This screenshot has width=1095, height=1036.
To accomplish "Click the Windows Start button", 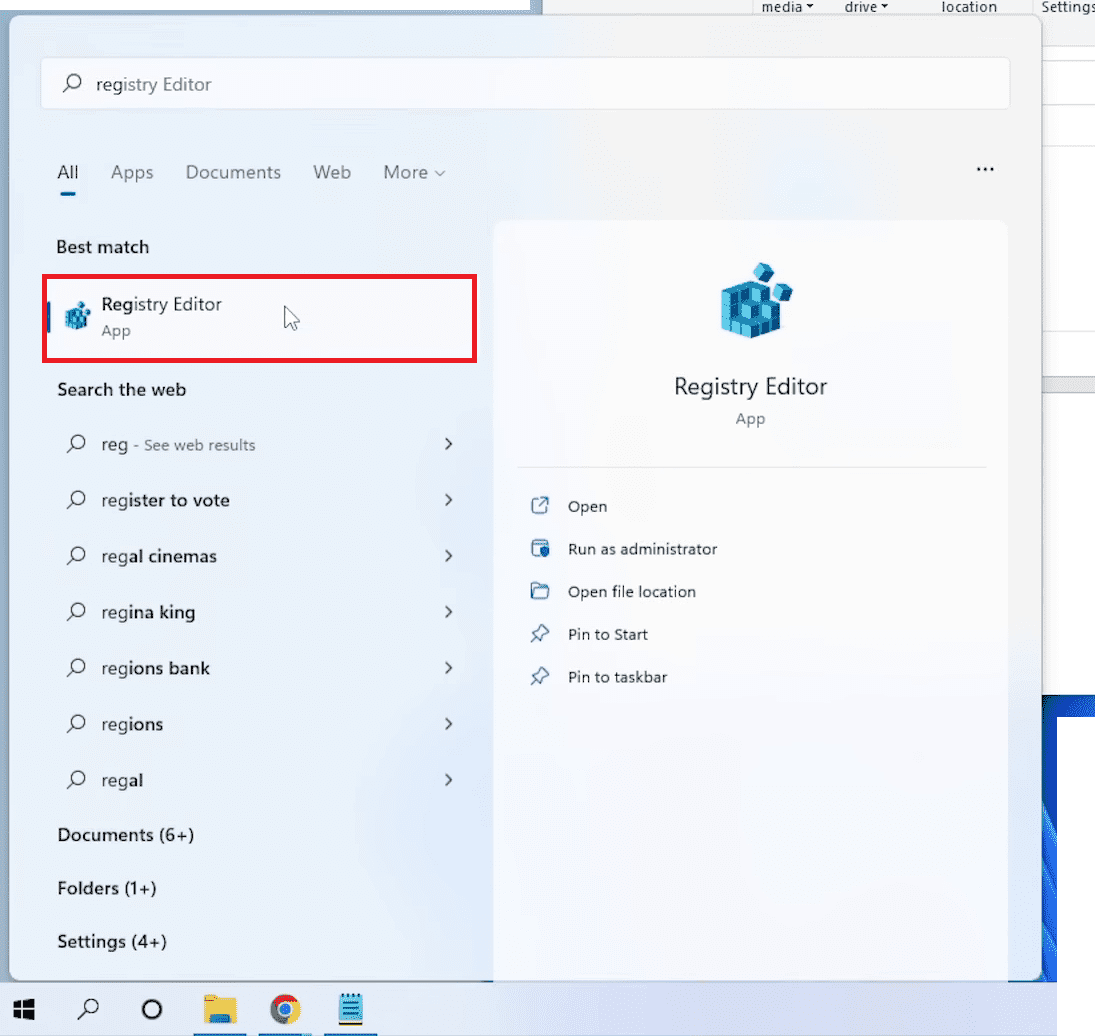I will (x=23, y=1010).
